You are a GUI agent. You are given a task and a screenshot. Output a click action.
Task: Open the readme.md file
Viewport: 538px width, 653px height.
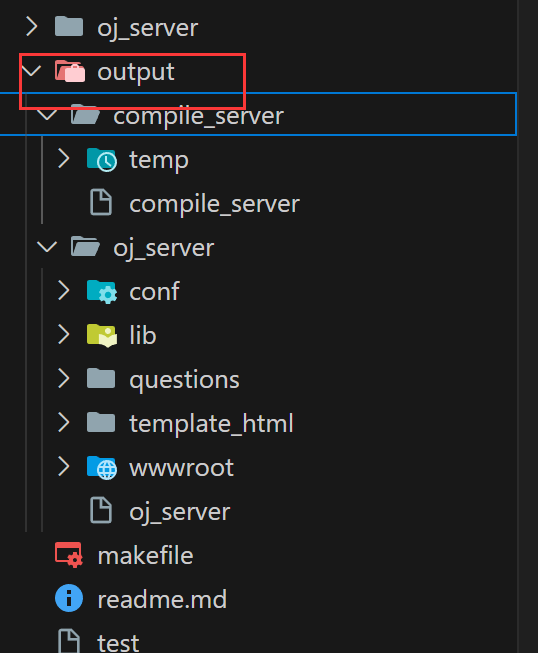pos(162,599)
